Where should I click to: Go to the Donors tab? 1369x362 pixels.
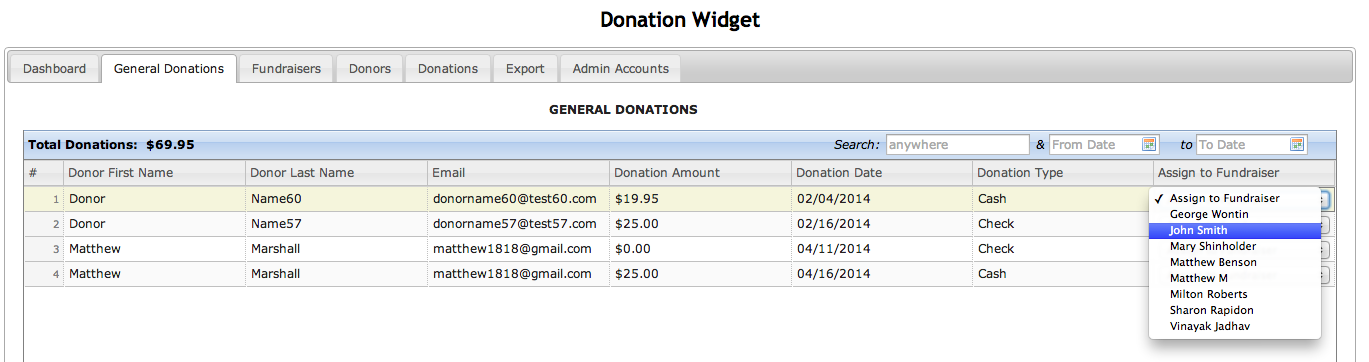(x=369, y=69)
